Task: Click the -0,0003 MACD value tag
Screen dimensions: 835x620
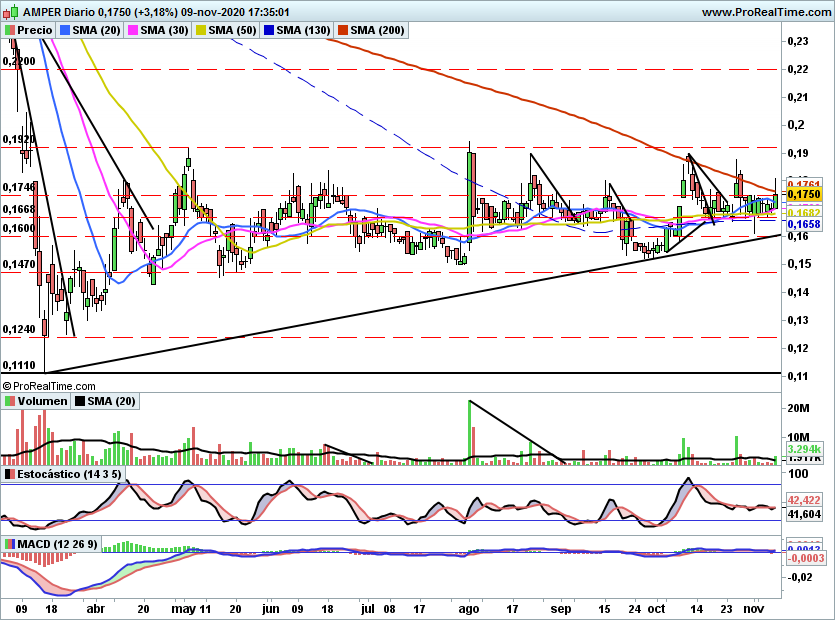Action: [805, 558]
